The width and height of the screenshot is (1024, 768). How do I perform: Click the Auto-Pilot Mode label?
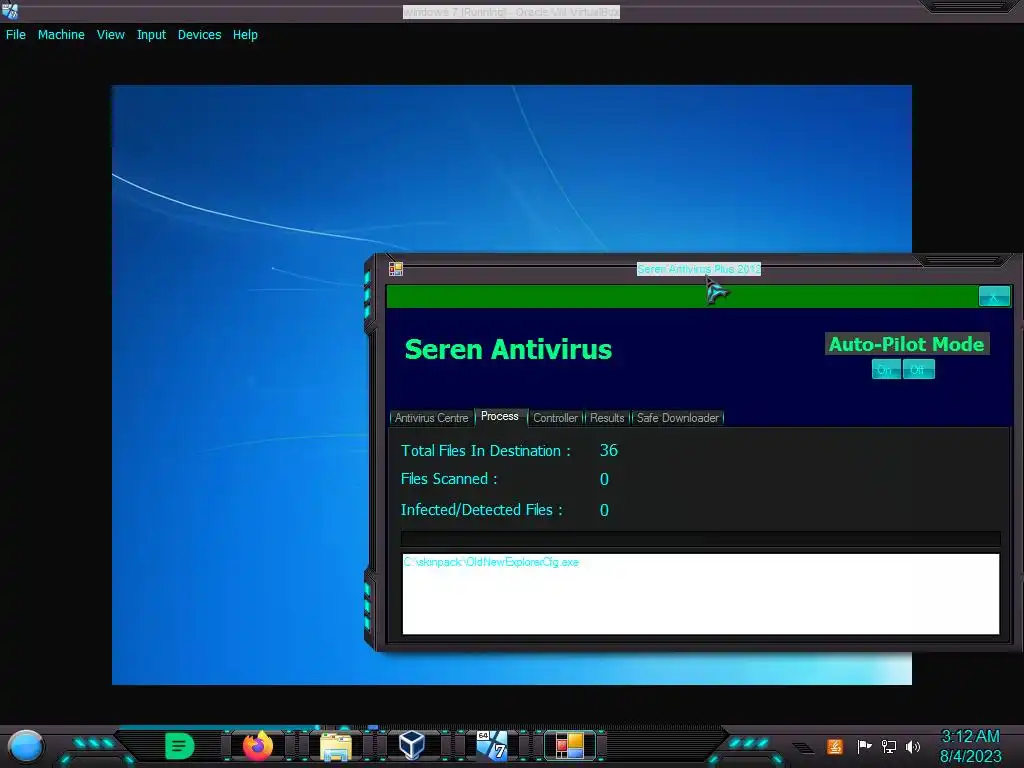pyautogui.click(x=906, y=344)
